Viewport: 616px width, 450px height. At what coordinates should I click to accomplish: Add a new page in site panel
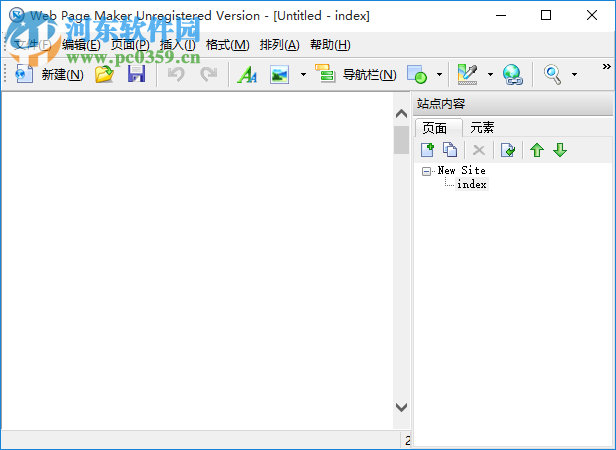click(x=427, y=150)
